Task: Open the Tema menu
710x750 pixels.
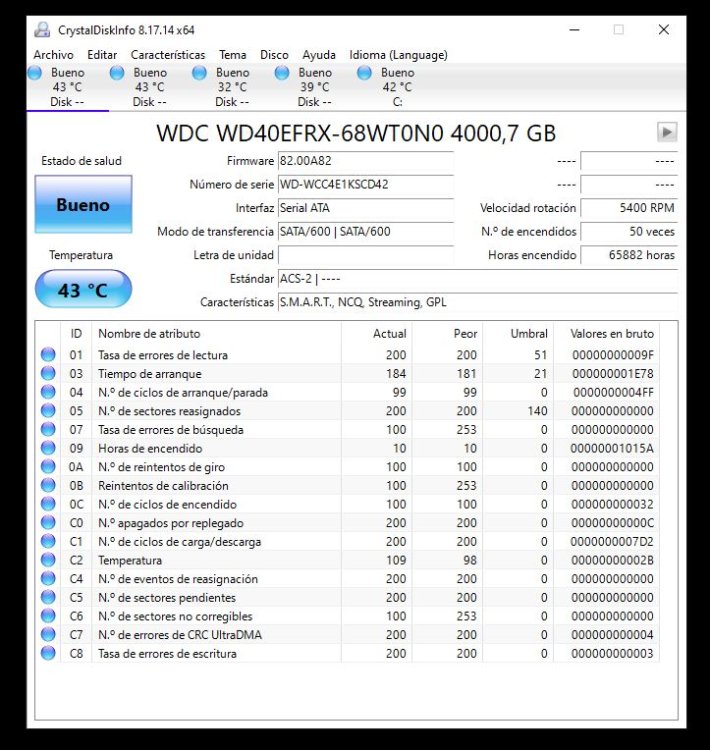Action: (233, 55)
